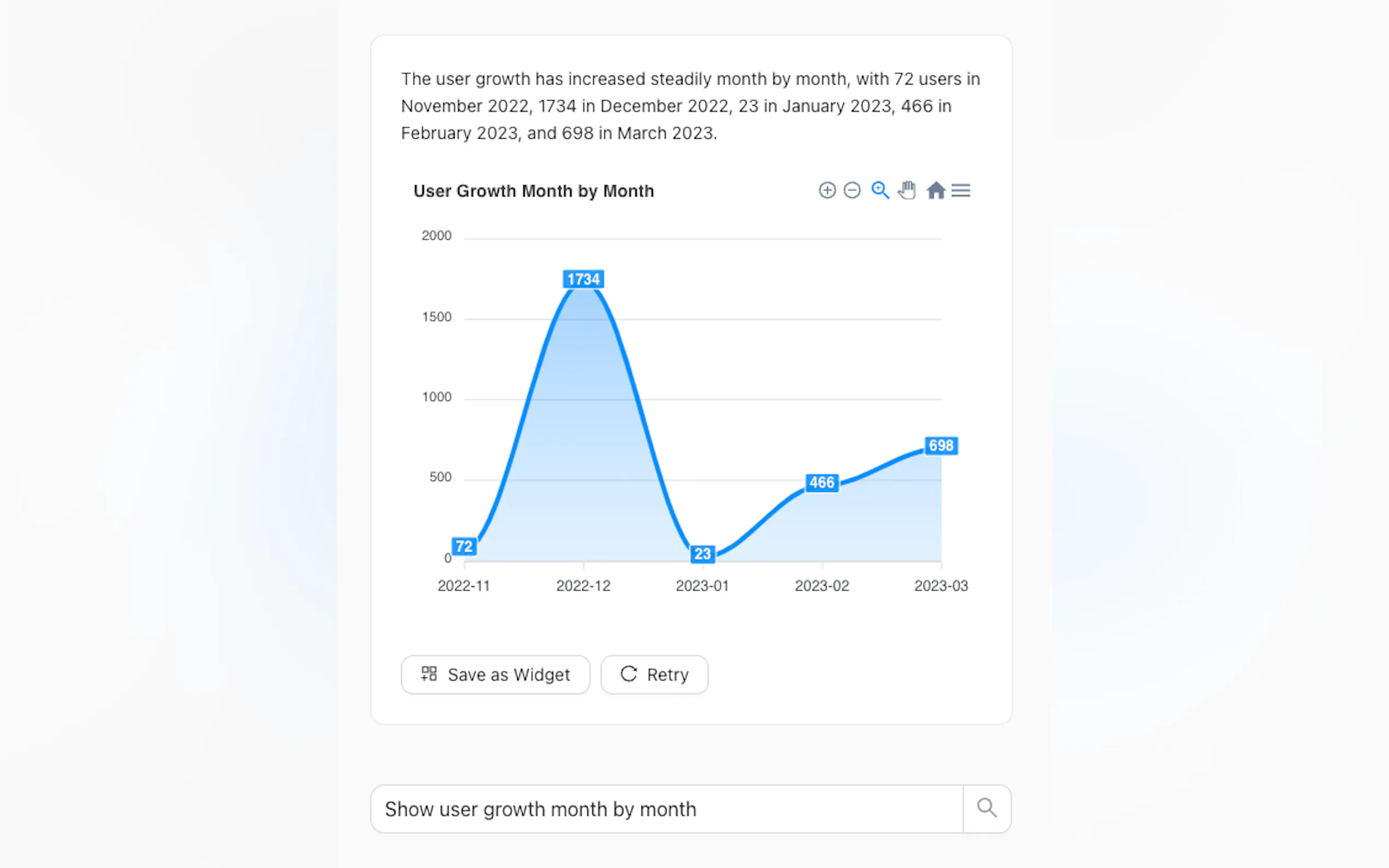Select the 72 data point label
The height and width of the screenshot is (868, 1389).
(464, 546)
